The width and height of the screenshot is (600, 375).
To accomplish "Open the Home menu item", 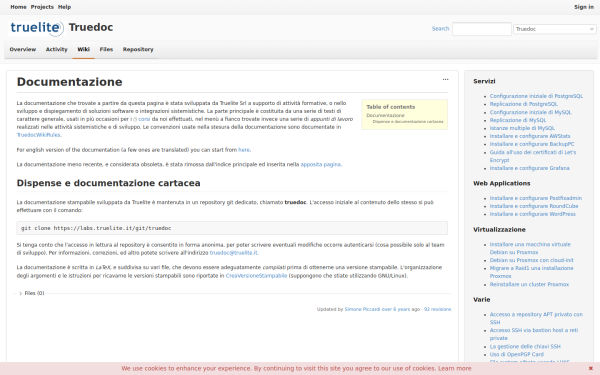I will click(x=18, y=7).
